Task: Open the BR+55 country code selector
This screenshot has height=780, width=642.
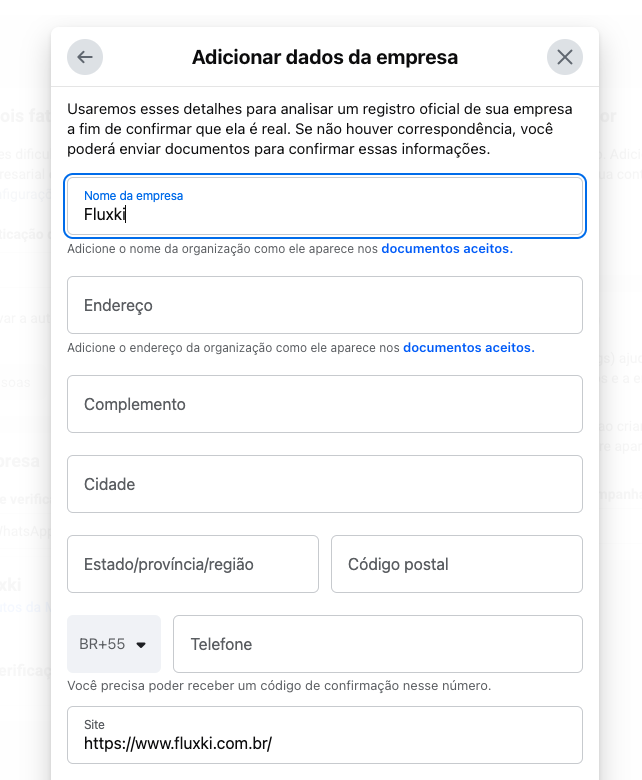Action: click(113, 644)
